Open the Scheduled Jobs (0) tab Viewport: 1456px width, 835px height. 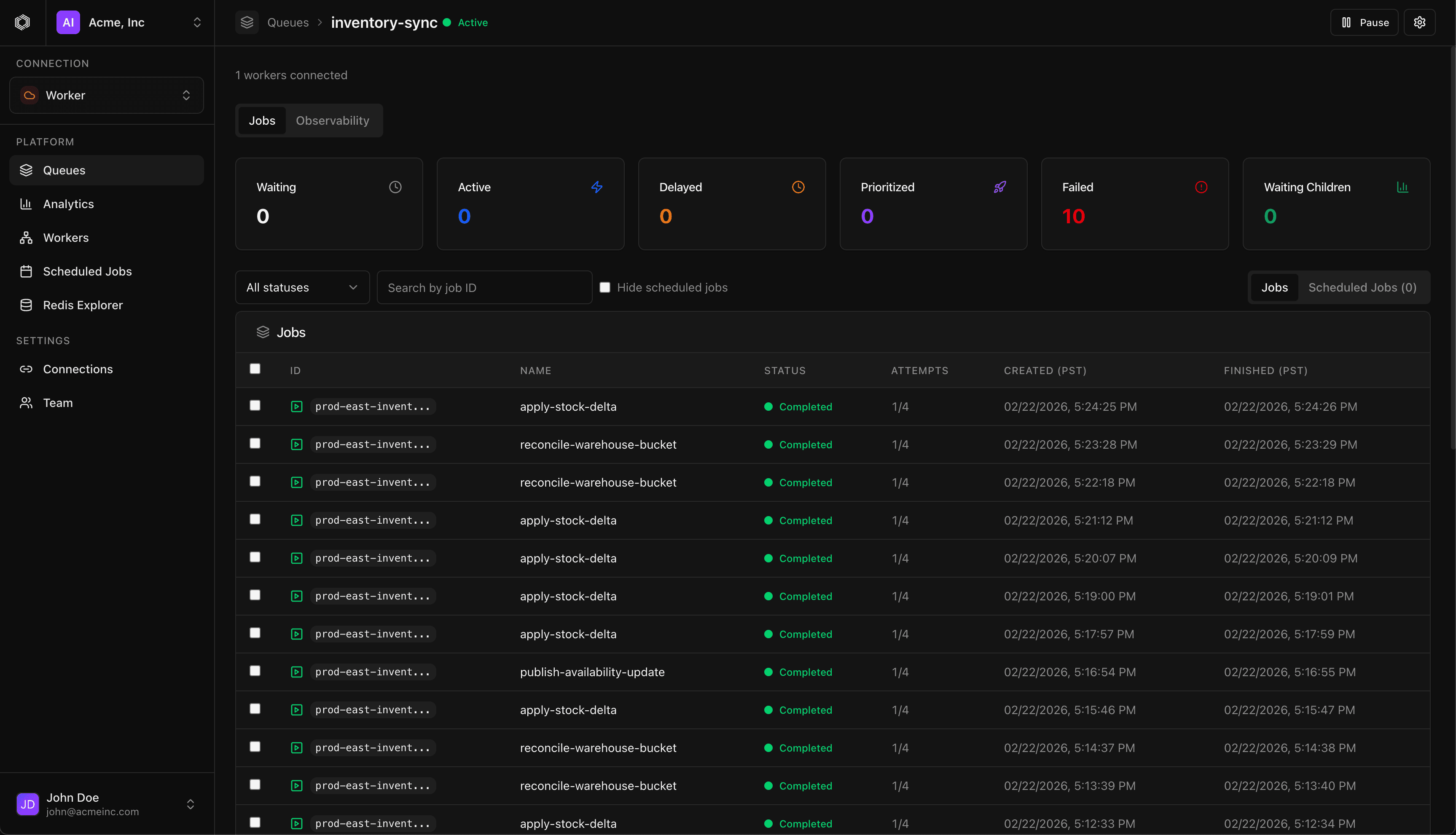pyautogui.click(x=1362, y=287)
